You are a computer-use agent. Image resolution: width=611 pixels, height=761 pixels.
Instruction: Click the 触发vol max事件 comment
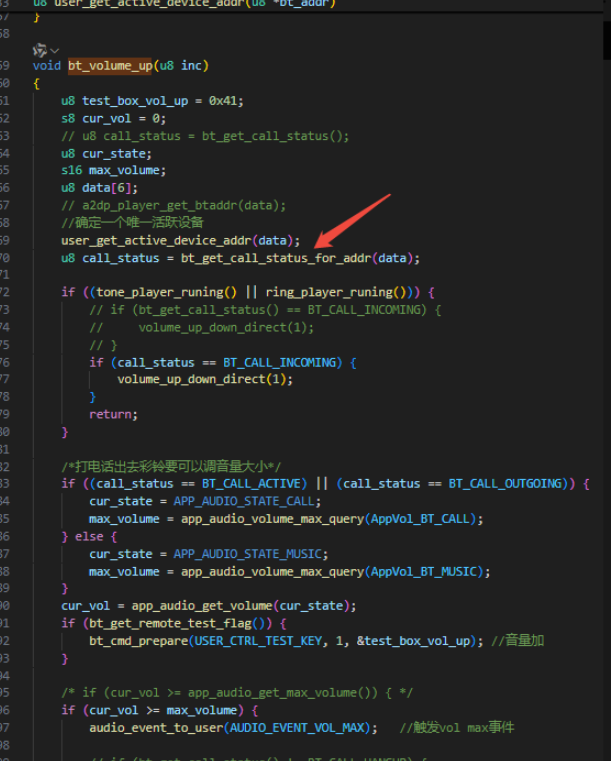(457, 728)
